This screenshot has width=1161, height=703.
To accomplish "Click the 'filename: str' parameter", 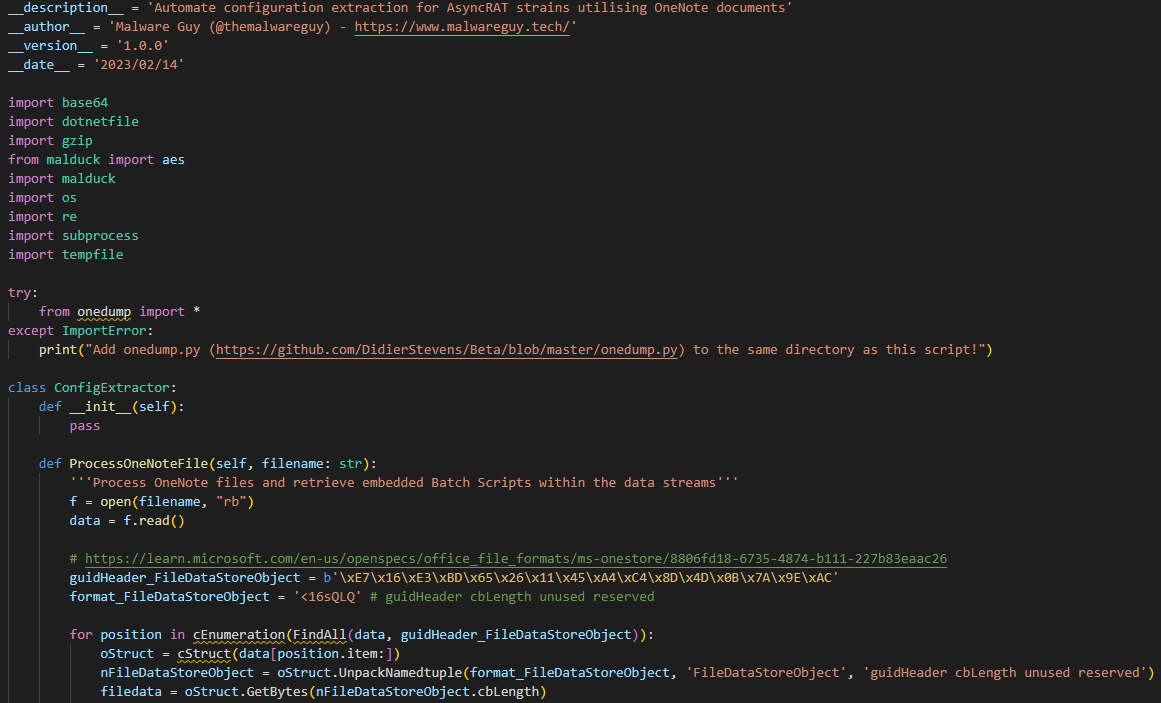I will pos(312,464).
